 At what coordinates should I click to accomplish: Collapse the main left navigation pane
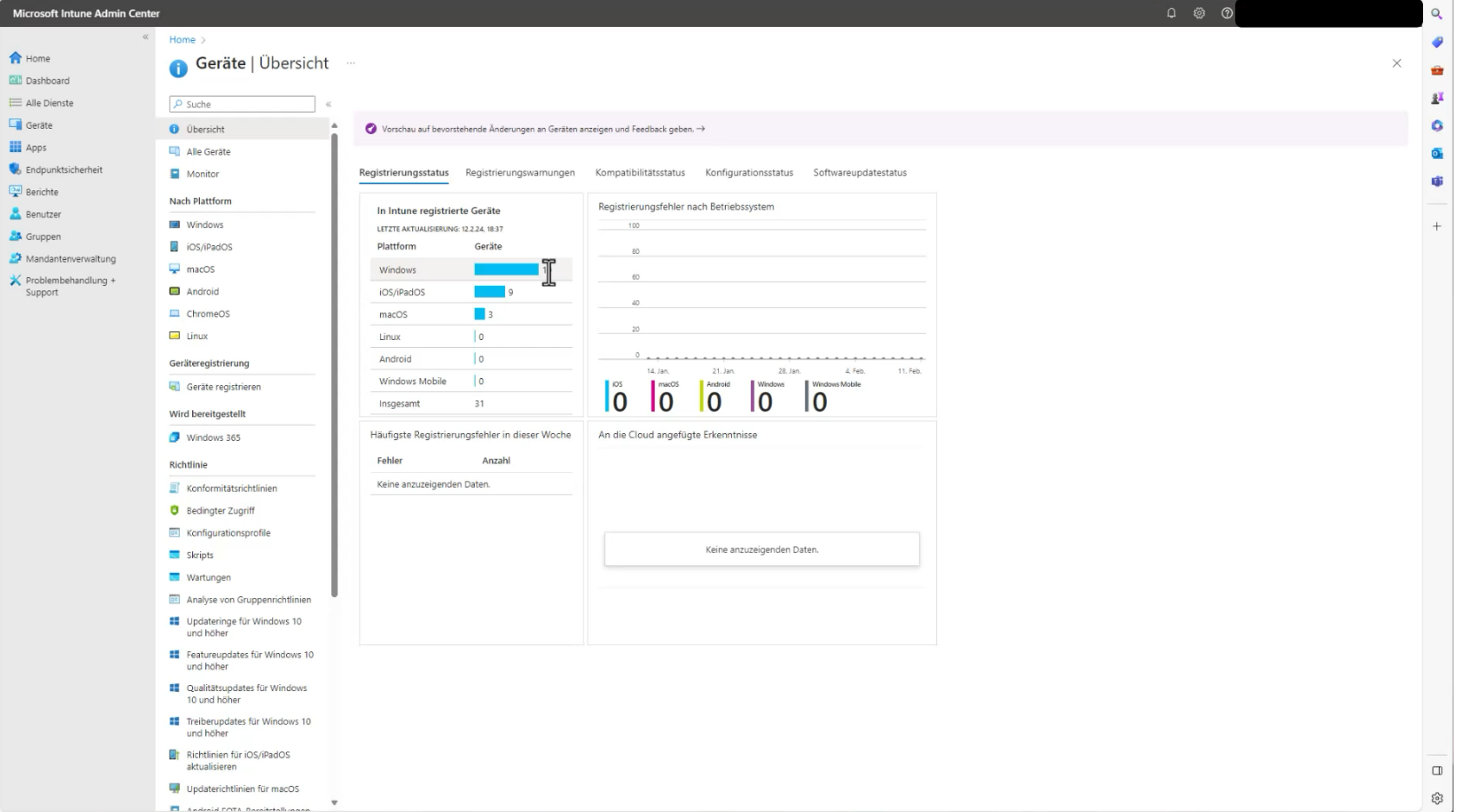pos(145,37)
